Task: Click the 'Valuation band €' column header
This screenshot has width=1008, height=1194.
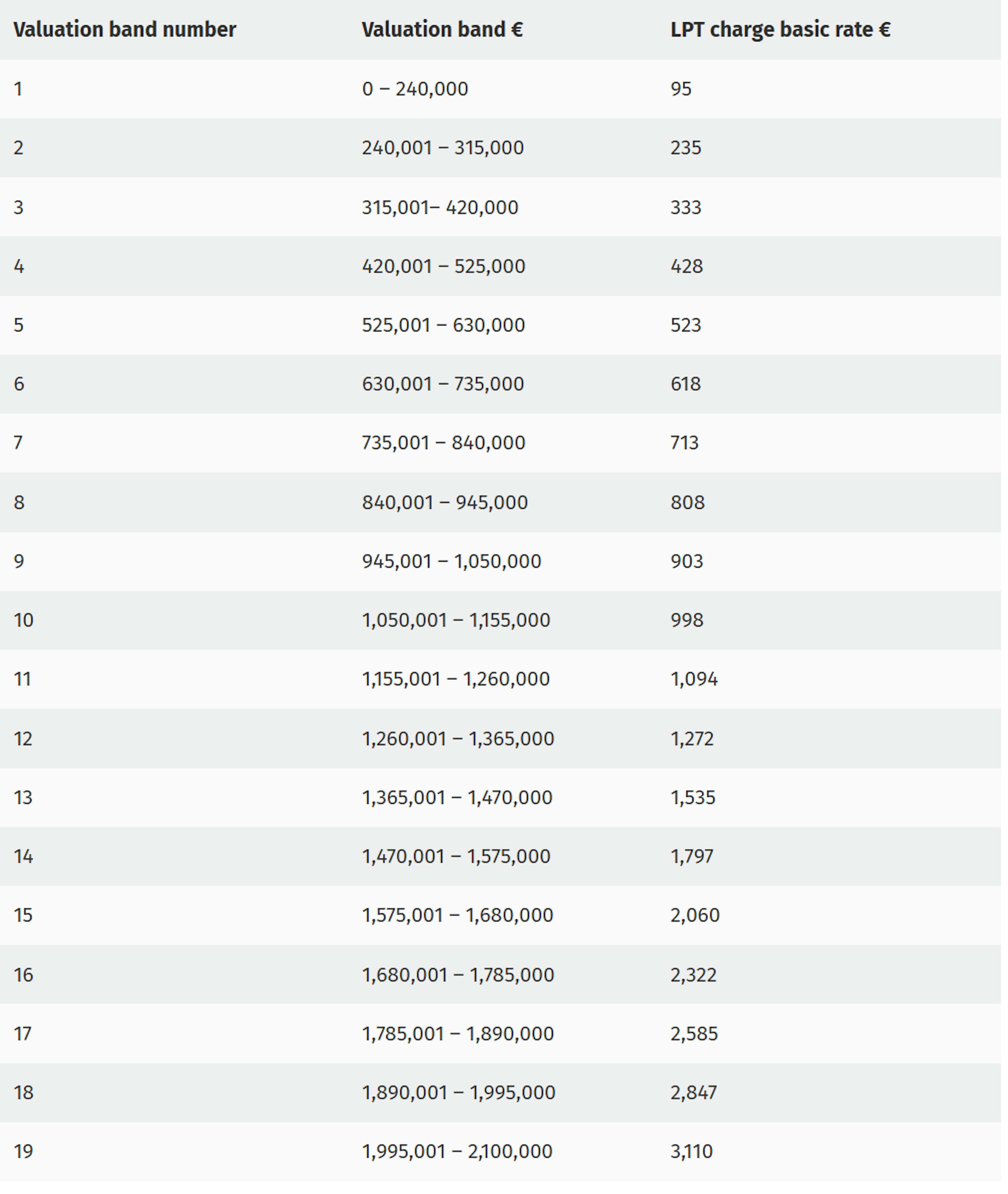Action: point(442,30)
